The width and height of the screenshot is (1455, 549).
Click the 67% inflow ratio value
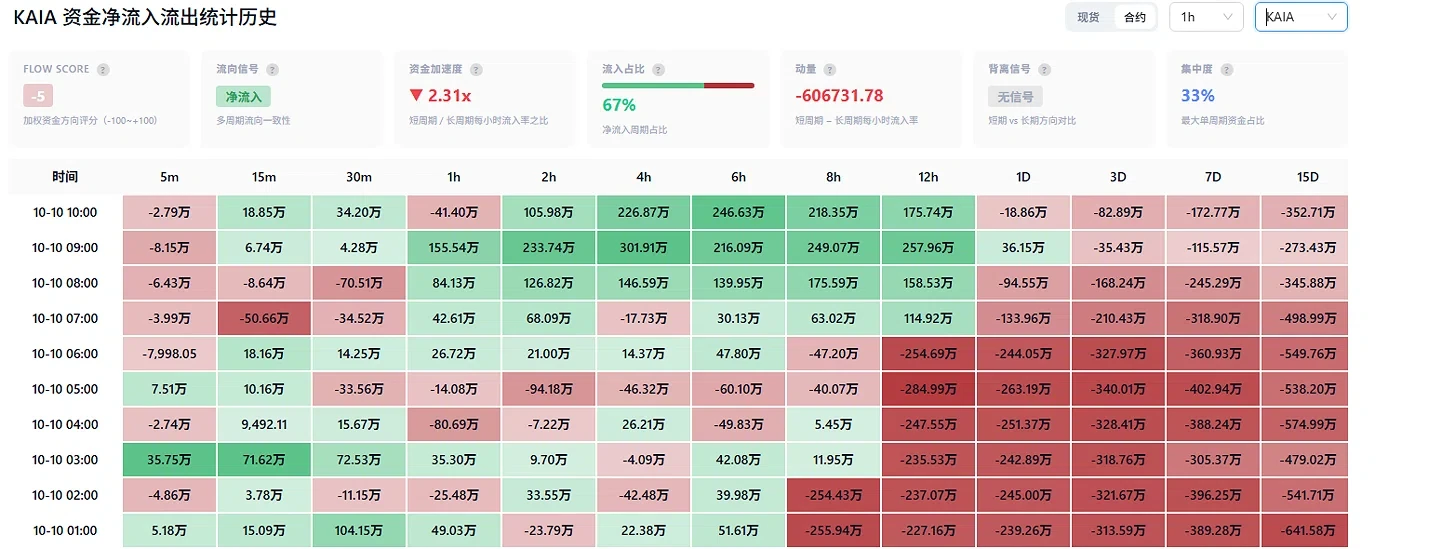[x=619, y=105]
